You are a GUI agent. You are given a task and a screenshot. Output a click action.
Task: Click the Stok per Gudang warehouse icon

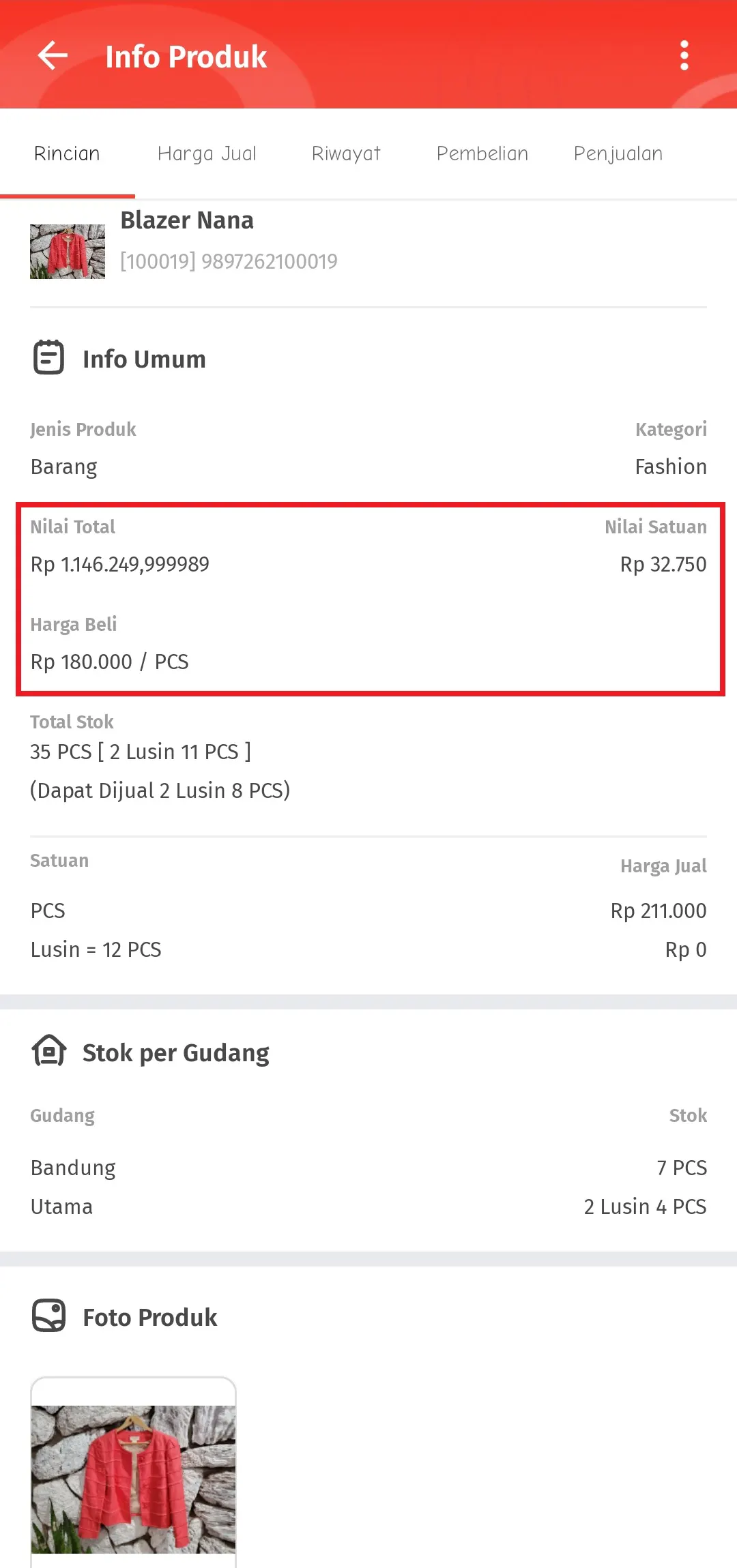click(48, 1052)
